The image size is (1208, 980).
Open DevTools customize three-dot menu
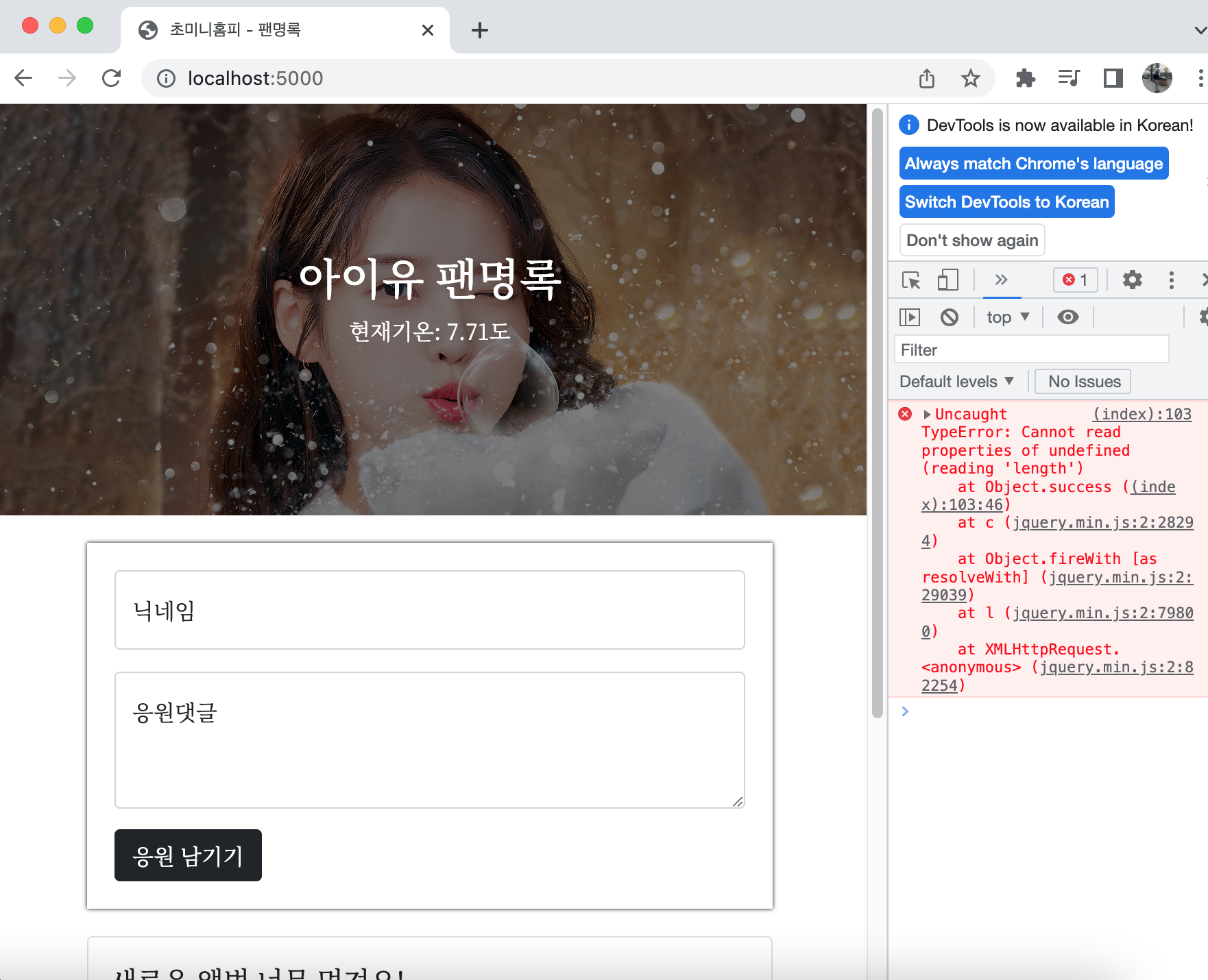1171,280
